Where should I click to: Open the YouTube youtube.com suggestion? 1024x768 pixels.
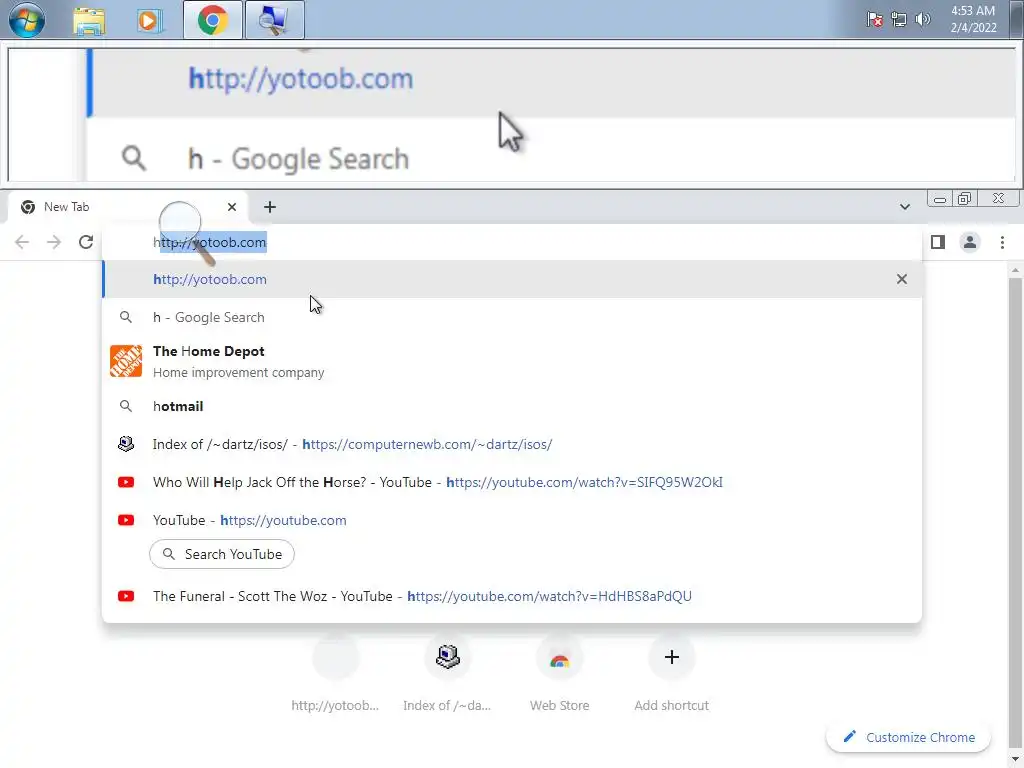point(512,520)
